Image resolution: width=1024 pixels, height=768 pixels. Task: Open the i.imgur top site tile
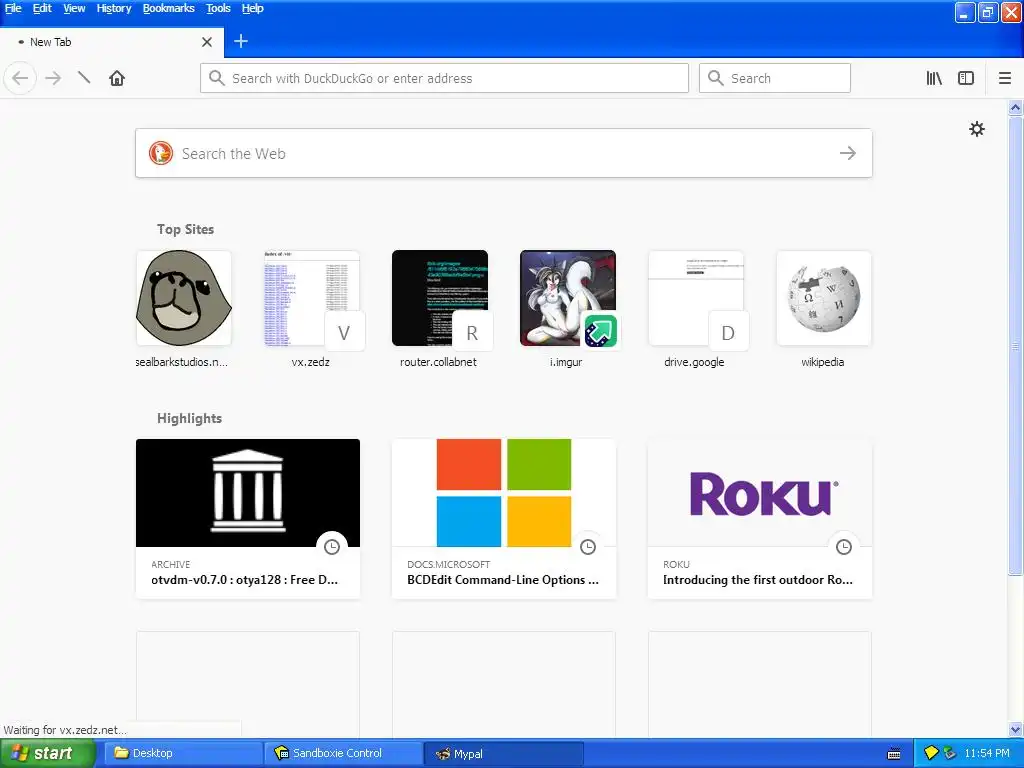[568, 298]
